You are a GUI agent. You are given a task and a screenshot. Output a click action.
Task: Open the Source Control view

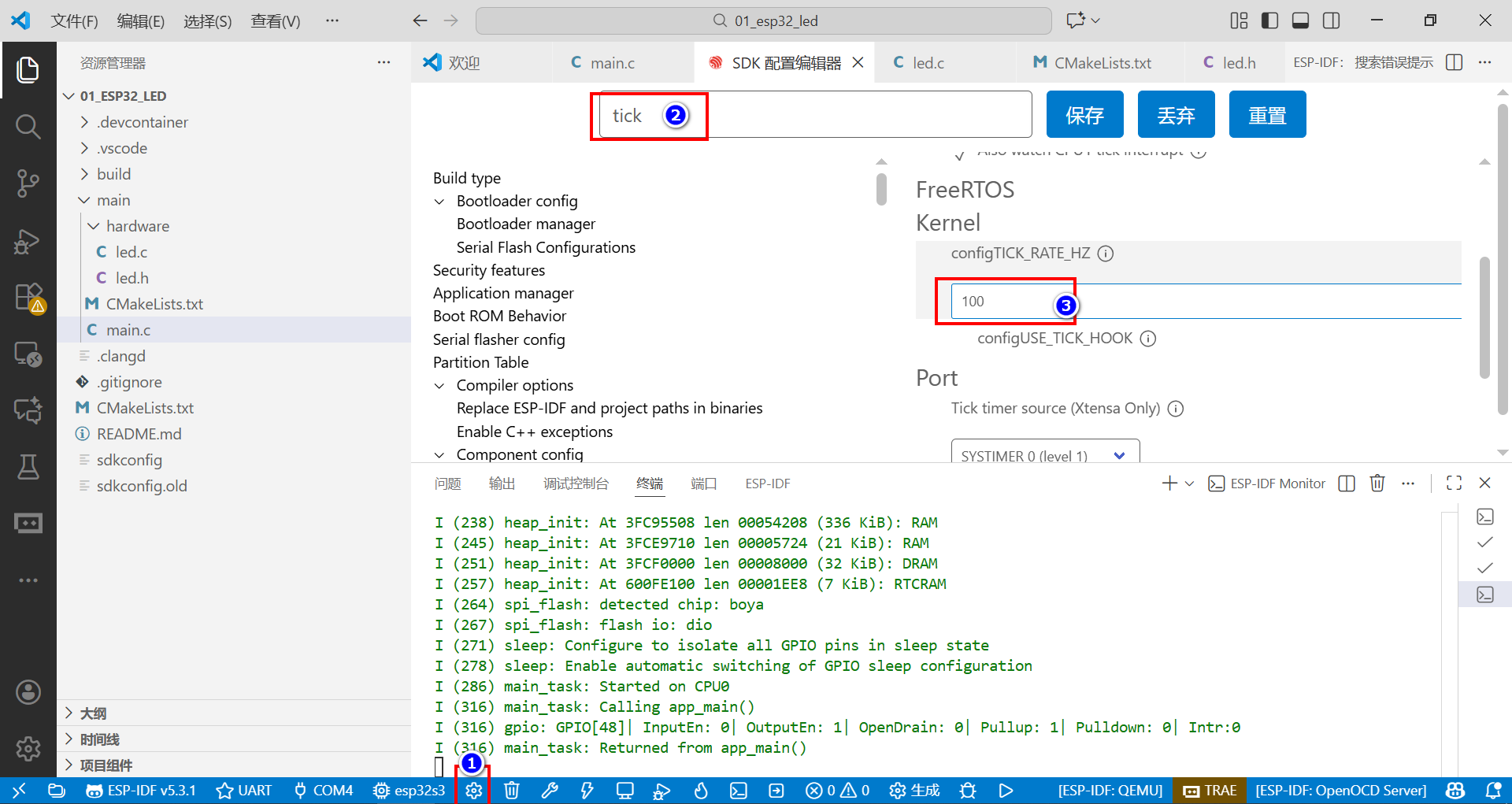tap(28, 183)
